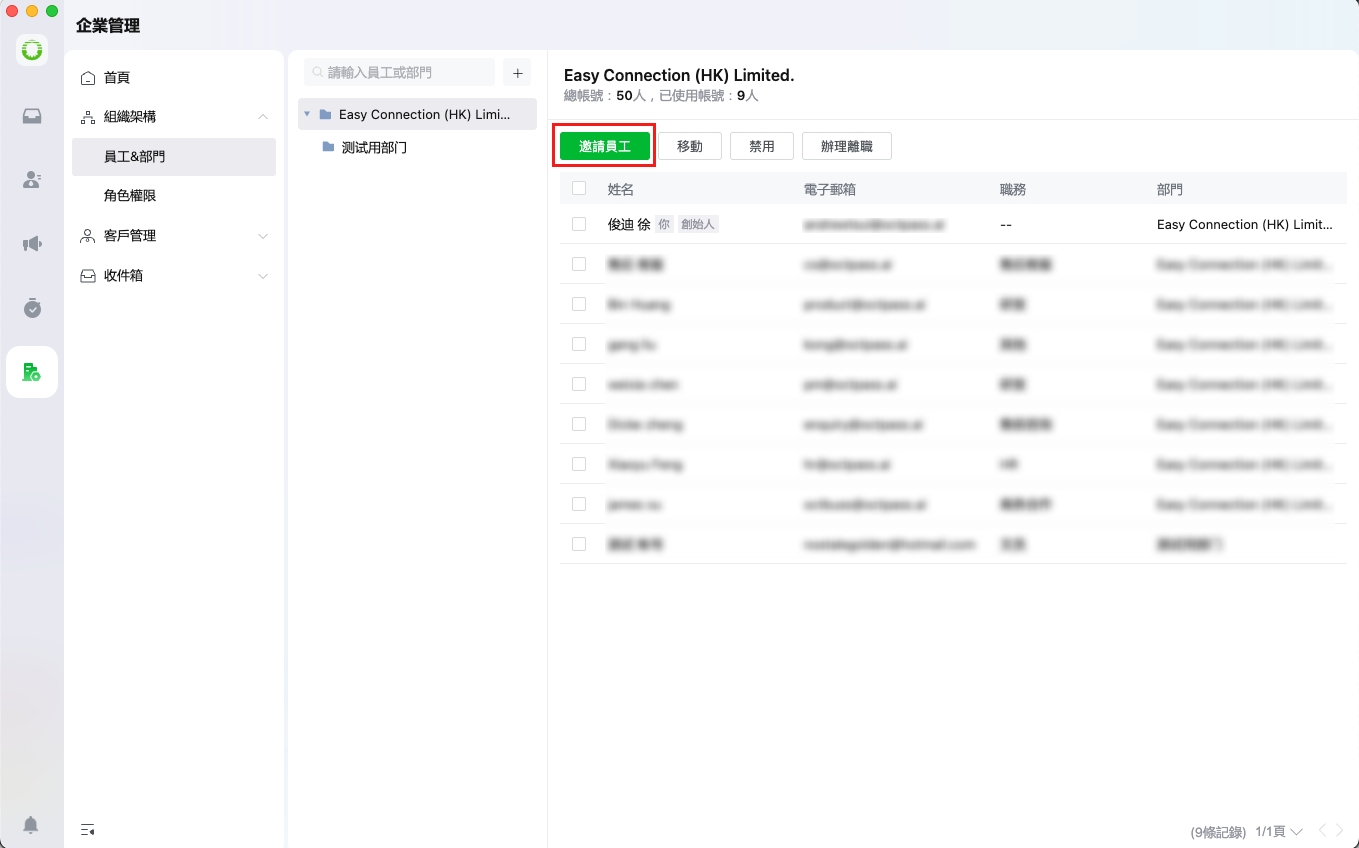Expand the 客戶管理 menu section
Screen dimensions: 1359x848
[x=263, y=236]
